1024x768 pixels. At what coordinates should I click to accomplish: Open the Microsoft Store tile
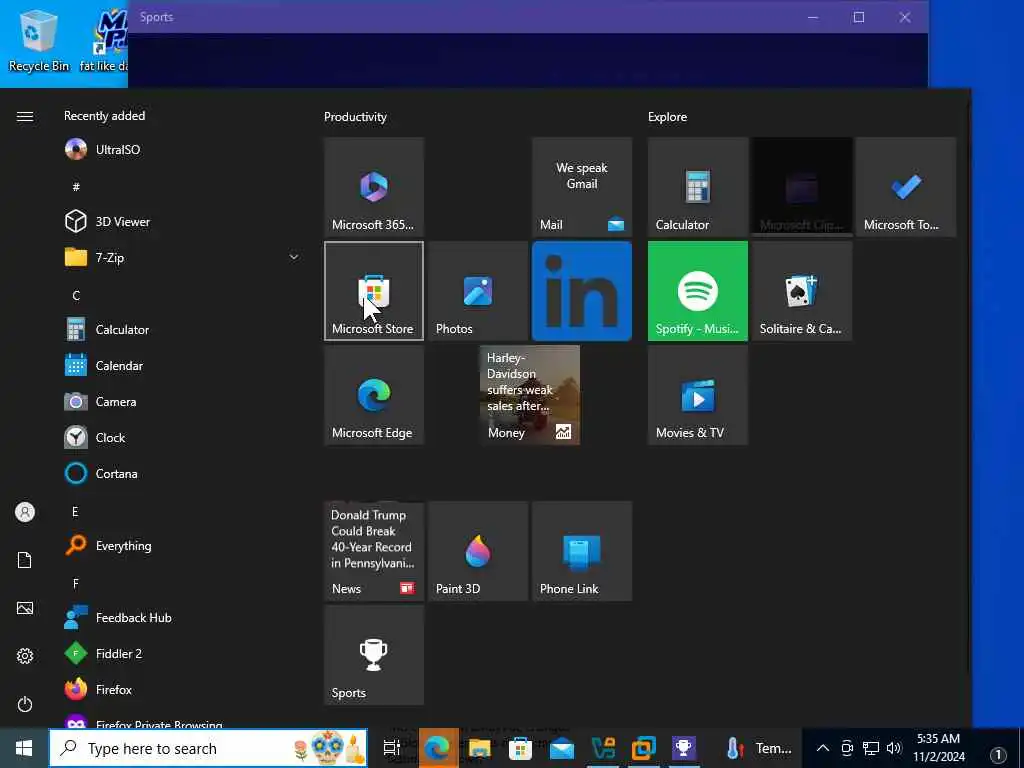click(374, 291)
